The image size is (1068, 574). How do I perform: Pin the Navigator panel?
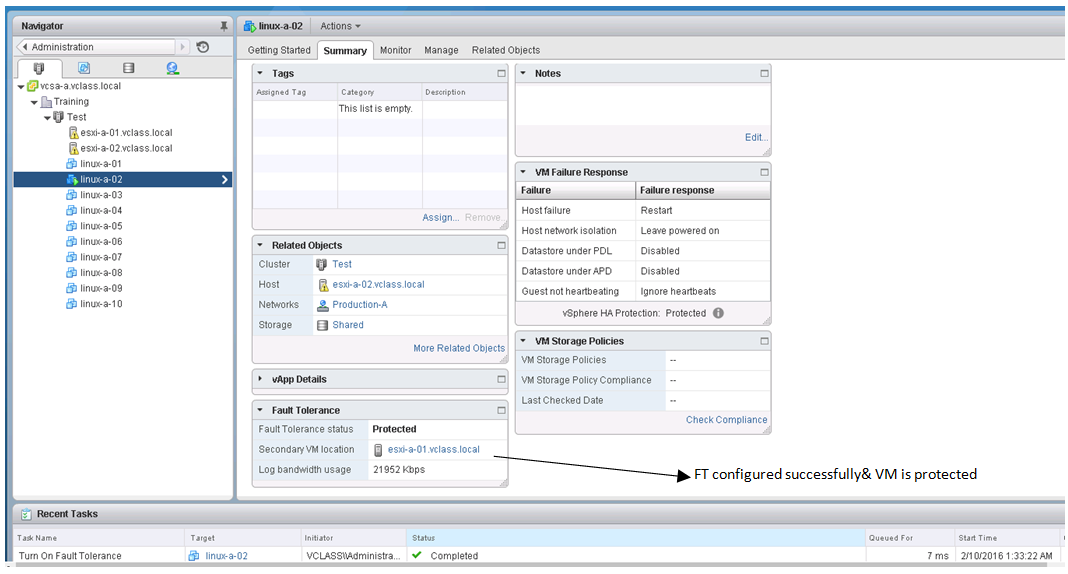223,26
